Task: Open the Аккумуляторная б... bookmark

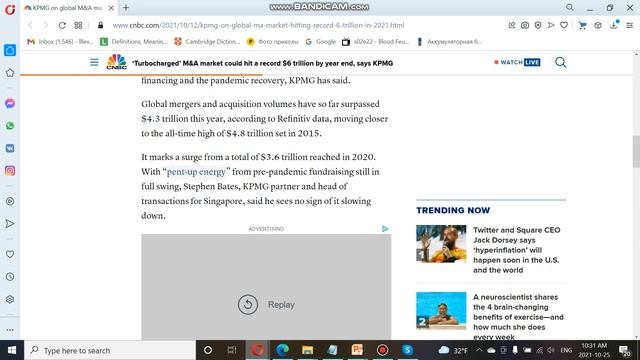Action: pos(449,42)
